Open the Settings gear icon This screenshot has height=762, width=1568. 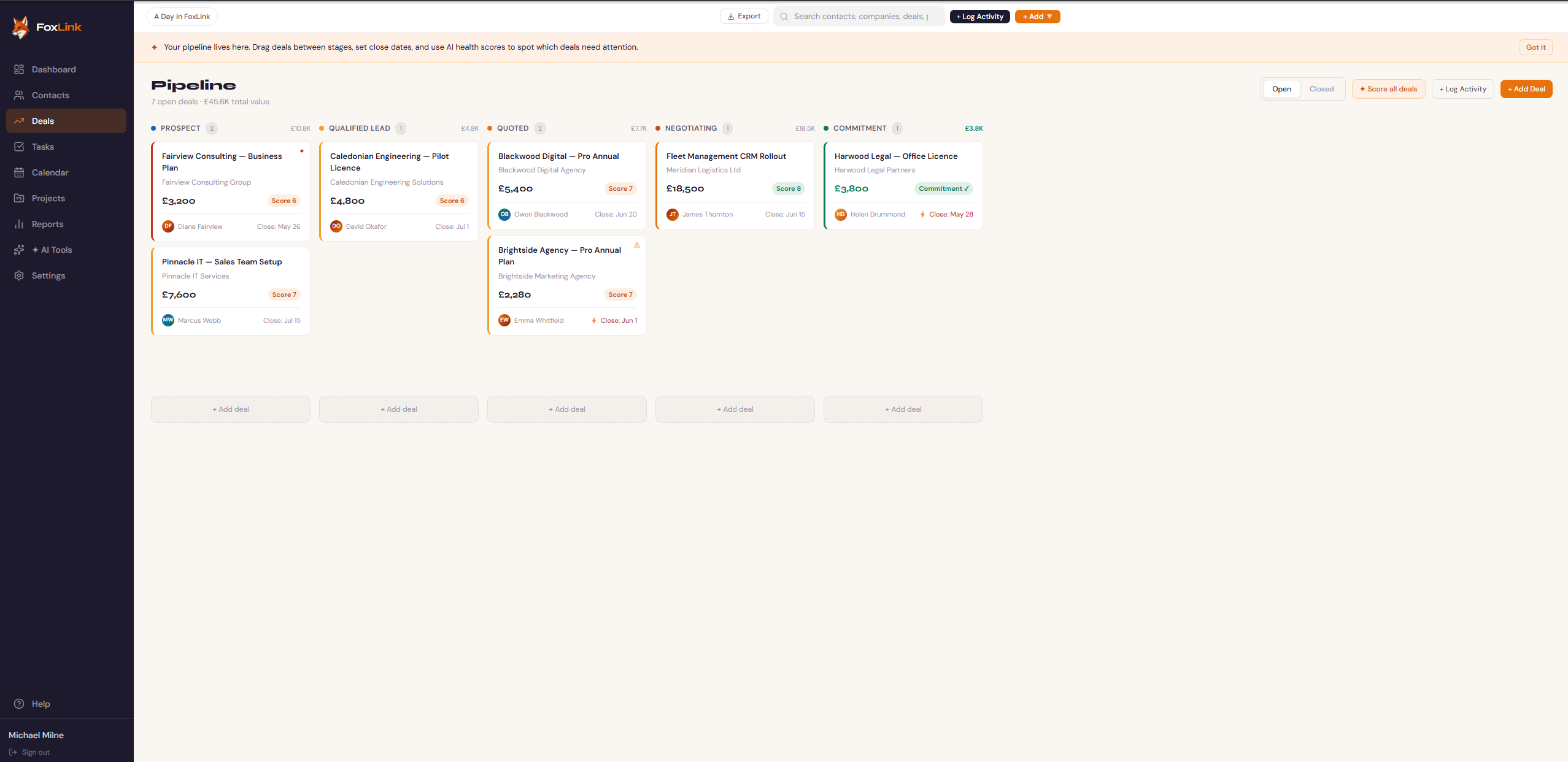point(19,275)
